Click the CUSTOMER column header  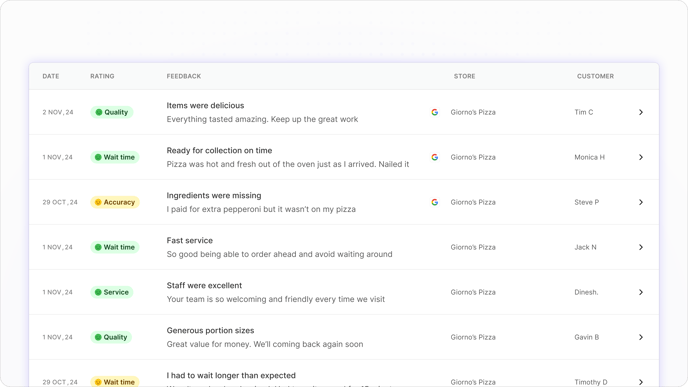(x=595, y=76)
